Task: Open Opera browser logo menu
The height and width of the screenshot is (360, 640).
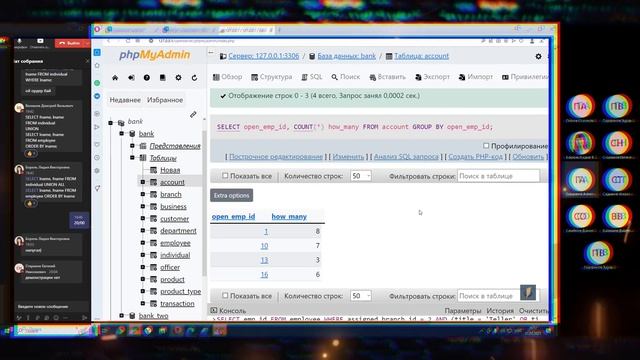Action: [x=97, y=29]
